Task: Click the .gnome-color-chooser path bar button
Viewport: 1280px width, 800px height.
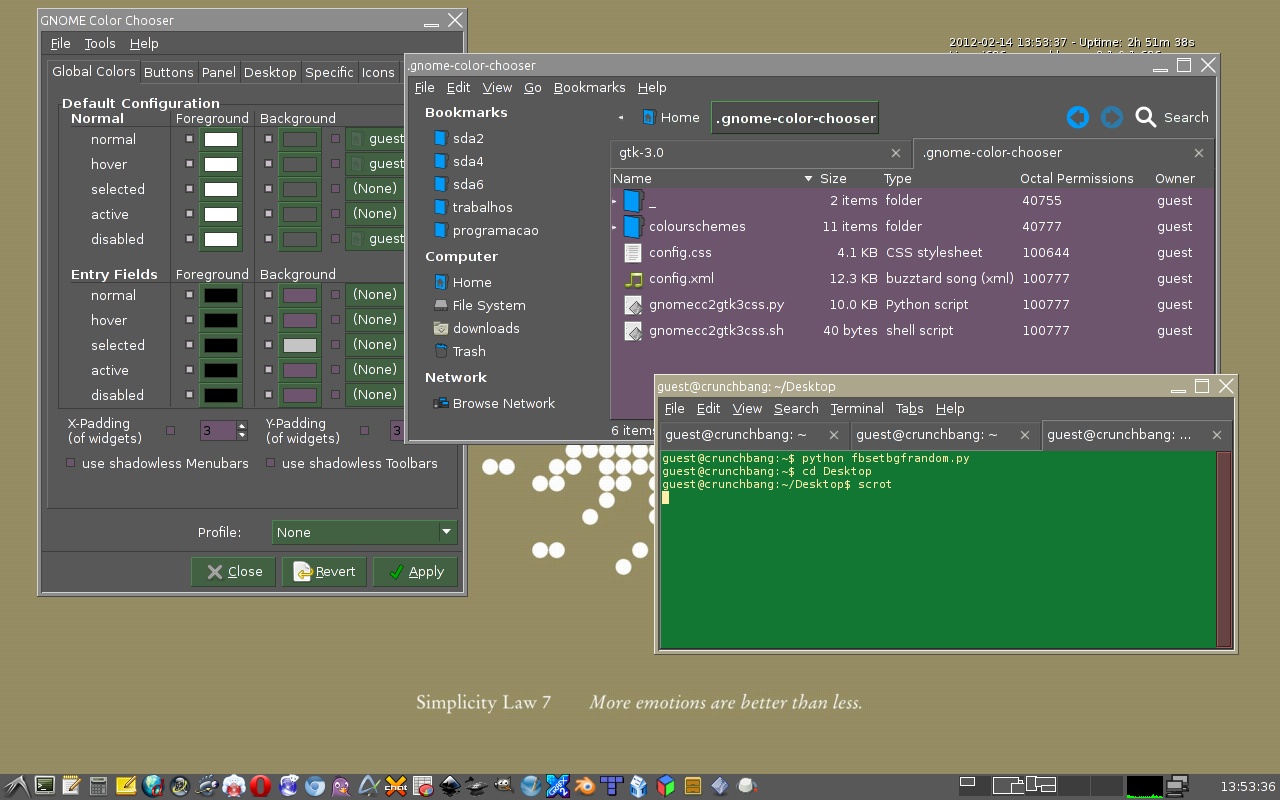Action: 795,117
